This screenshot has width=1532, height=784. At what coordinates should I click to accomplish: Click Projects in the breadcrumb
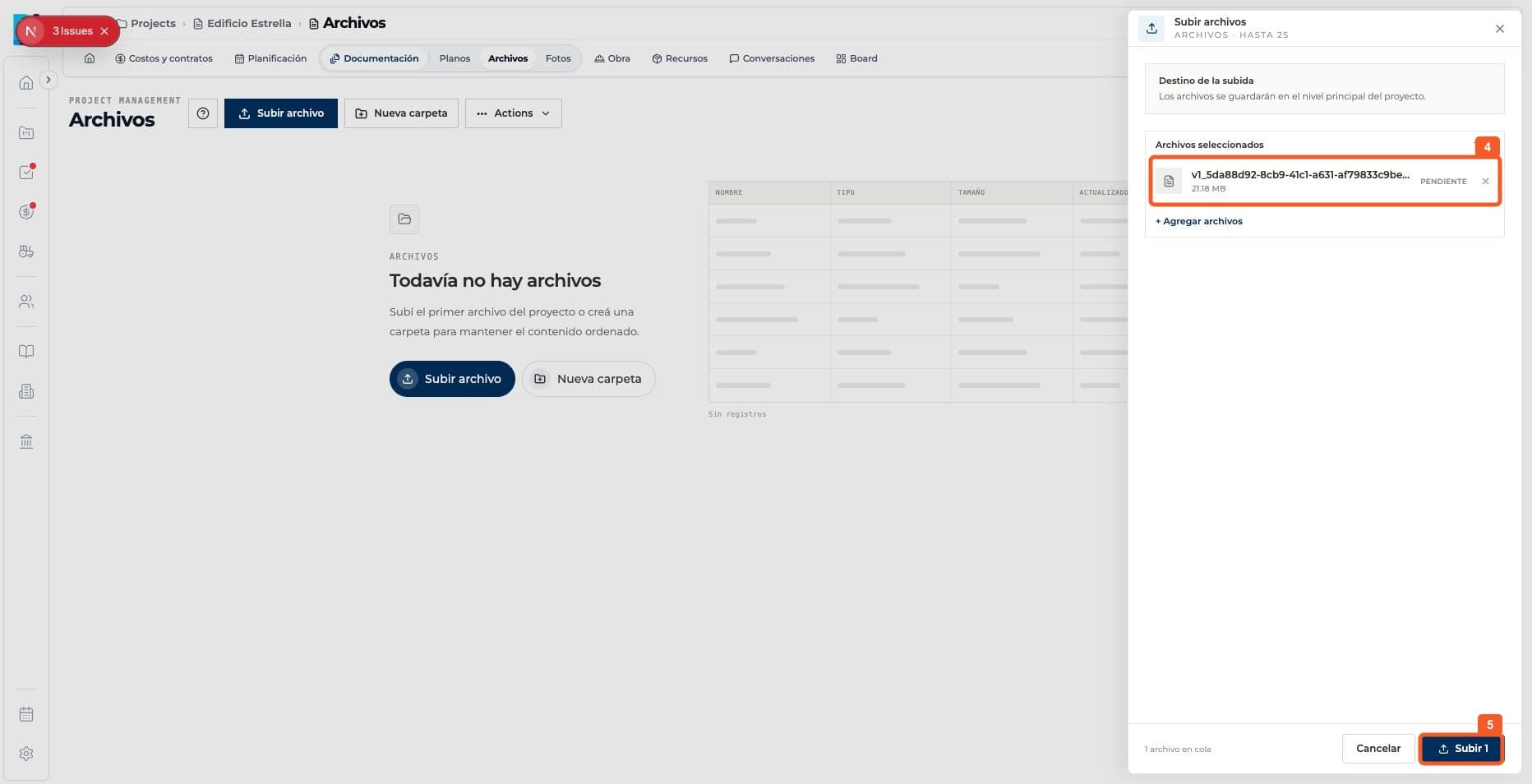153,23
